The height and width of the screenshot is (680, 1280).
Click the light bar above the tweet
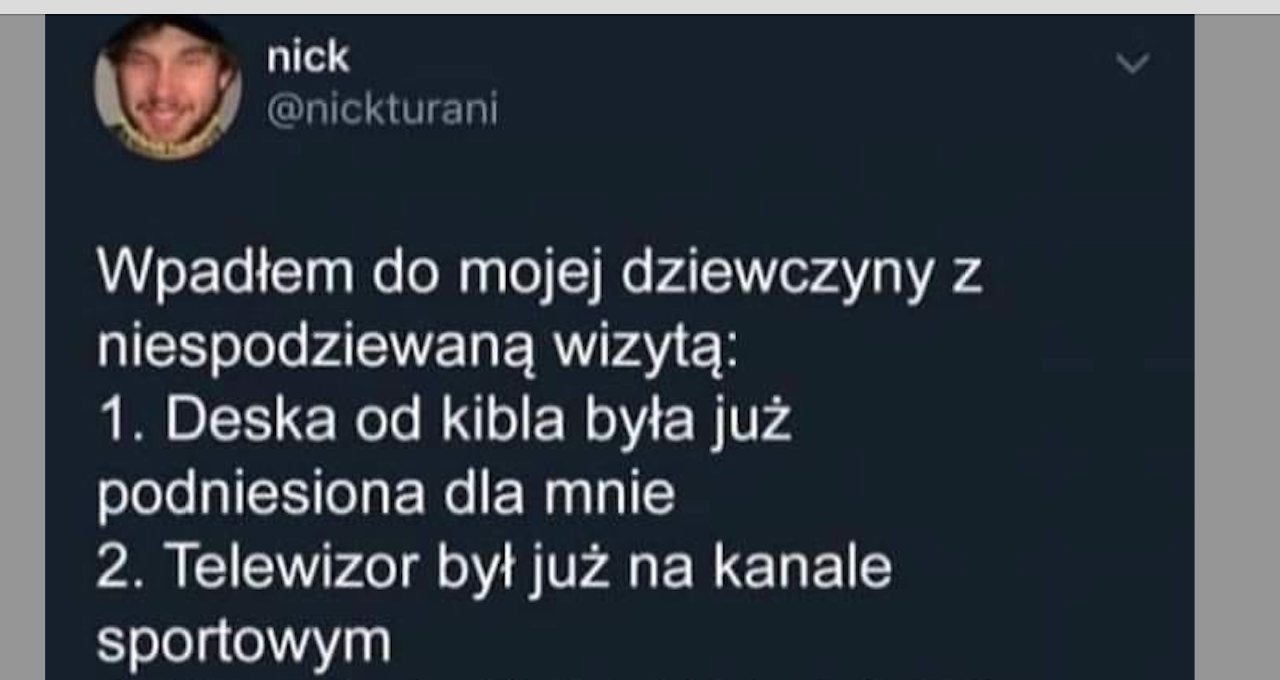pyautogui.click(x=640, y=7)
